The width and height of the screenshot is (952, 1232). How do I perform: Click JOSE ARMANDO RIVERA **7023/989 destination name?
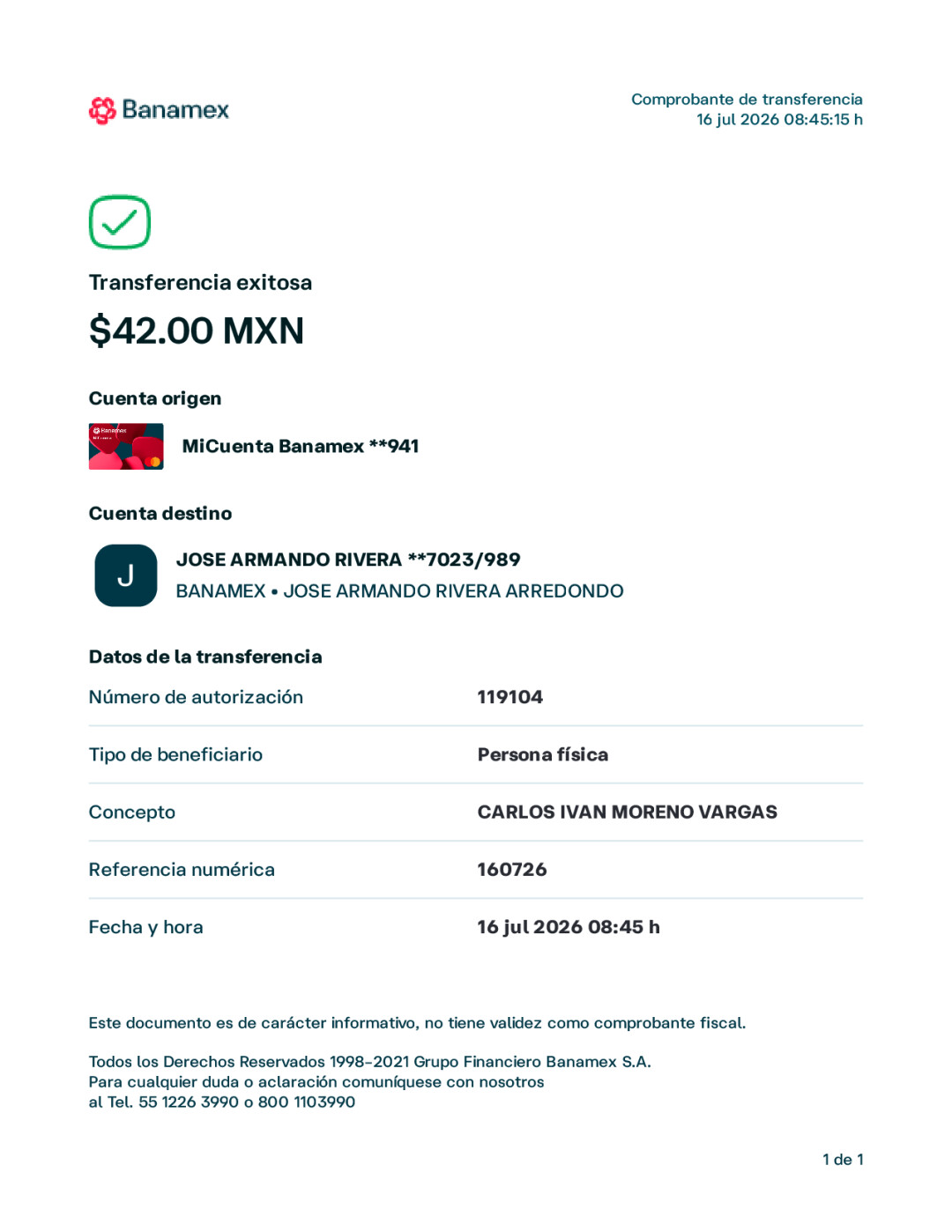(x=348, y=560)
